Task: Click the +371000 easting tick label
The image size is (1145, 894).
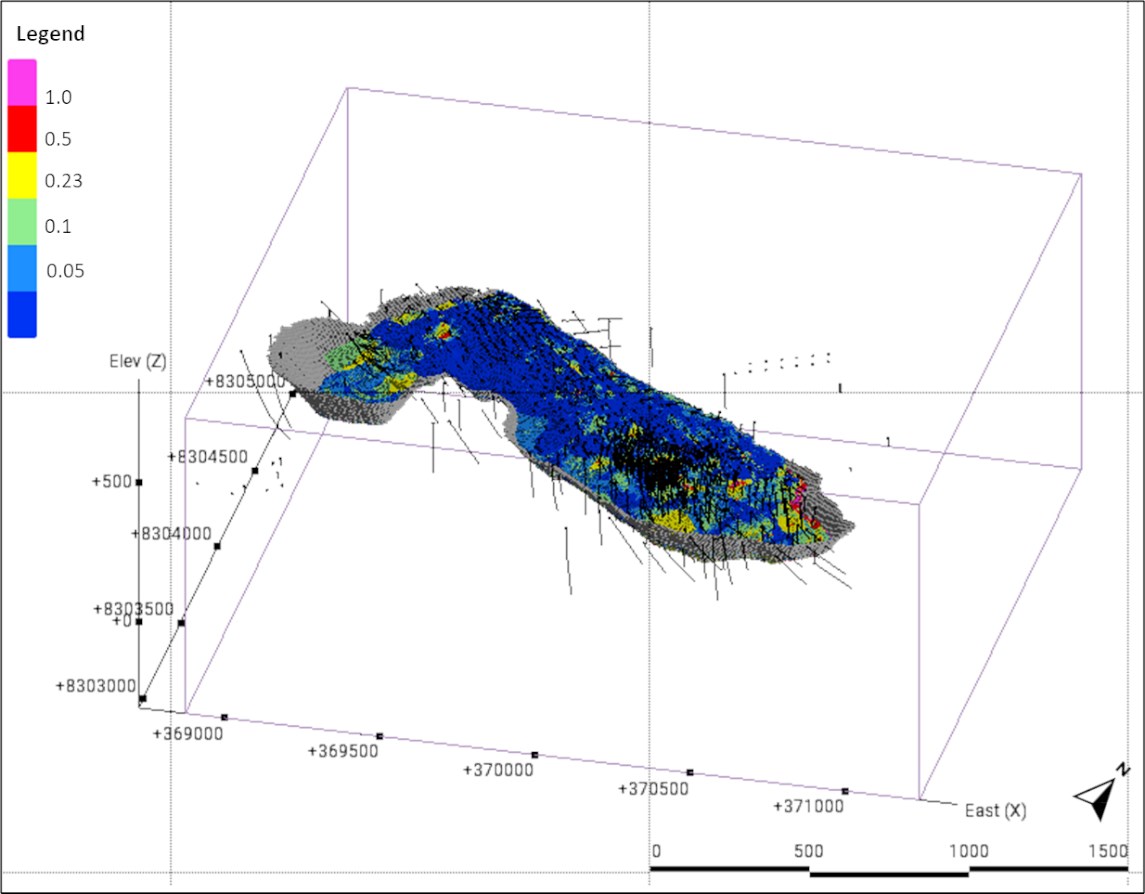Action: pyautogui.click(x=809, y=806)
